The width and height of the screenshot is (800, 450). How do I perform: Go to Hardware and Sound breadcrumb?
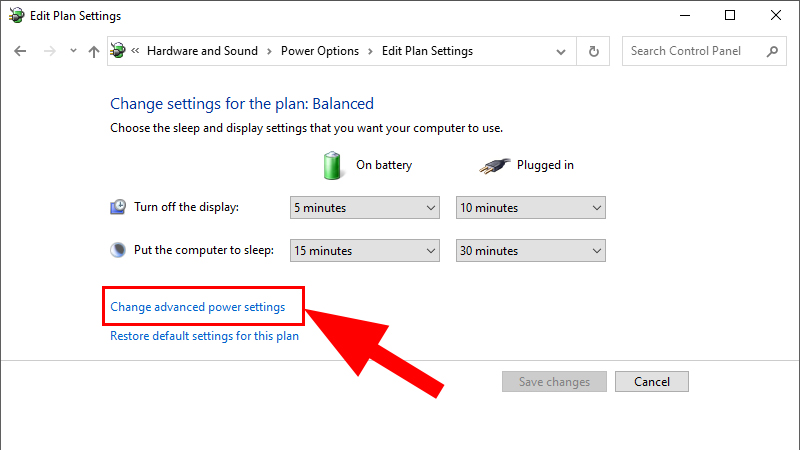(202, 51)
